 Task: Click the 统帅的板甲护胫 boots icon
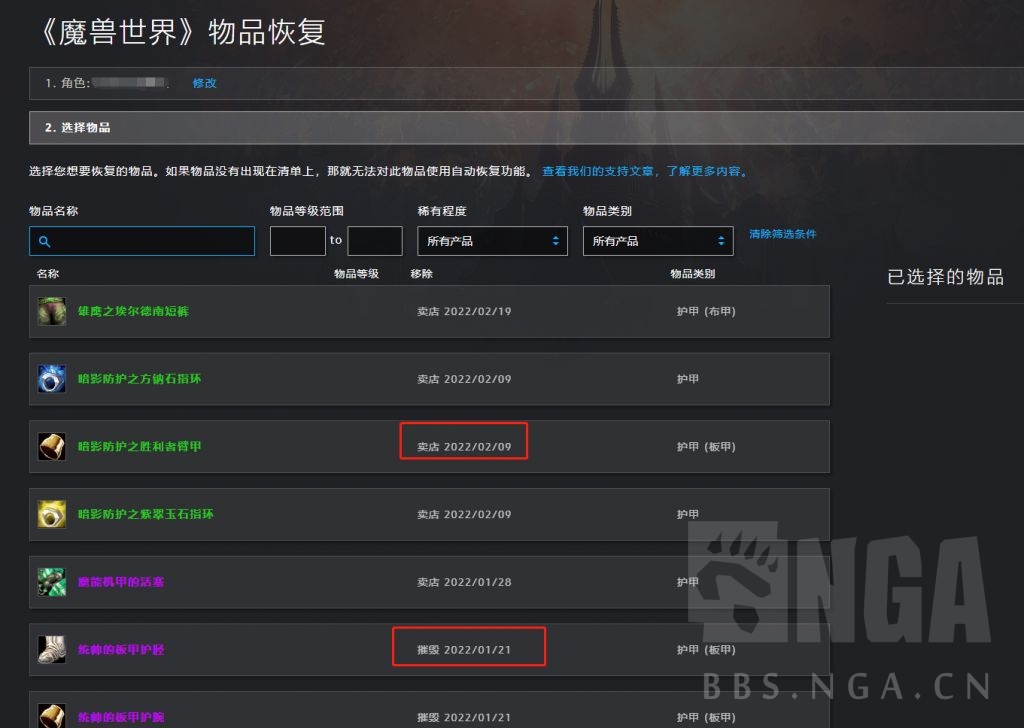pos(52,650)
